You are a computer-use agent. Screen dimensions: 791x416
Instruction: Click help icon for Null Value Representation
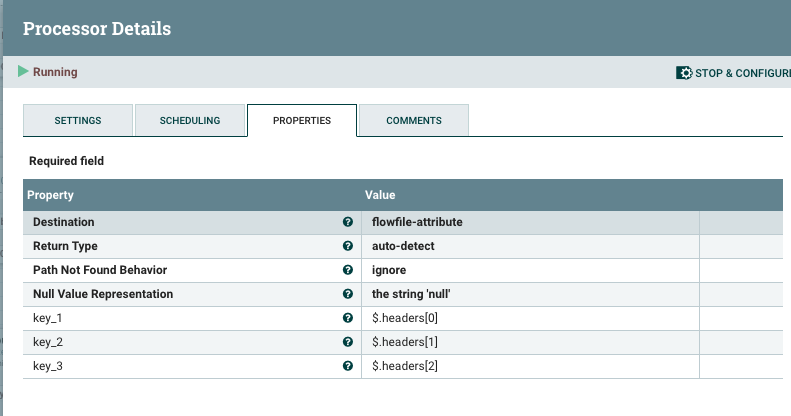coord(348,294)
